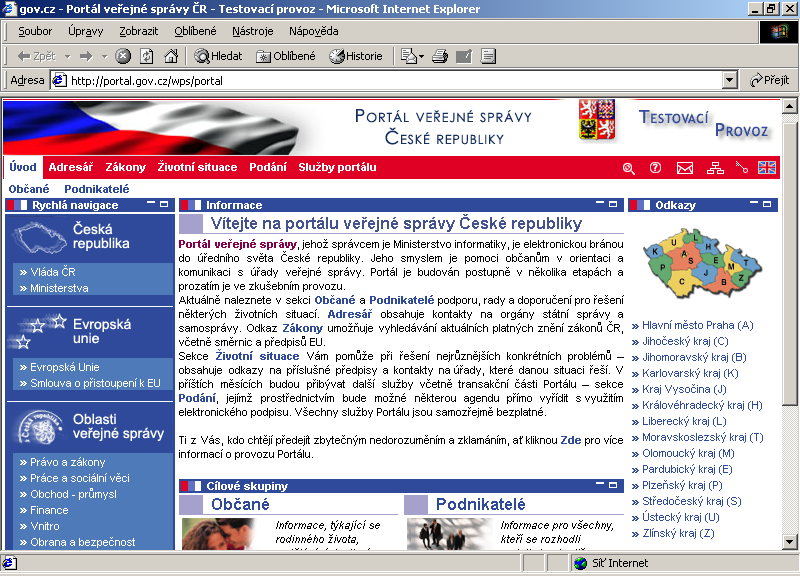Click the page scrollbar up arrow
The width and height of the screenshot is (800, 576).
click(789, 106)
